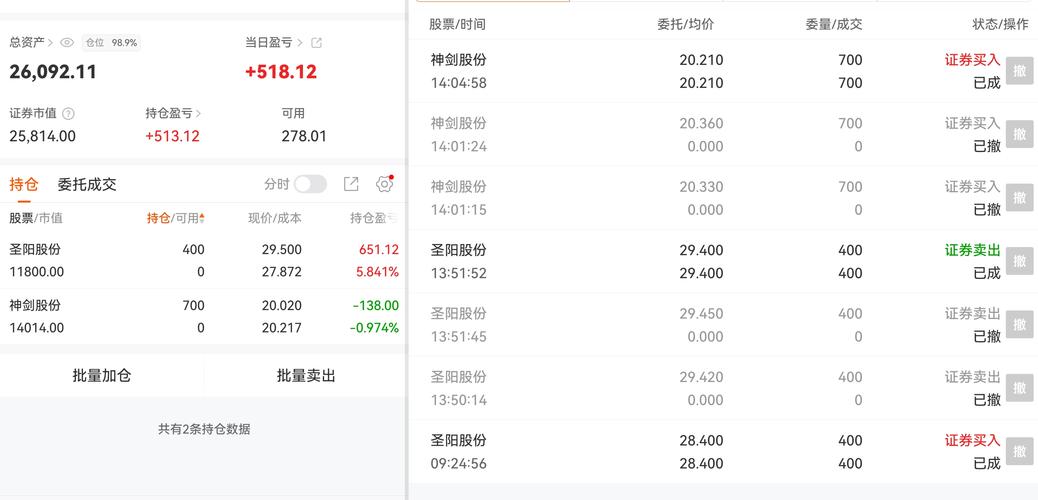Click the 撤 icon for 14:01:24 order

point(1018,134)
